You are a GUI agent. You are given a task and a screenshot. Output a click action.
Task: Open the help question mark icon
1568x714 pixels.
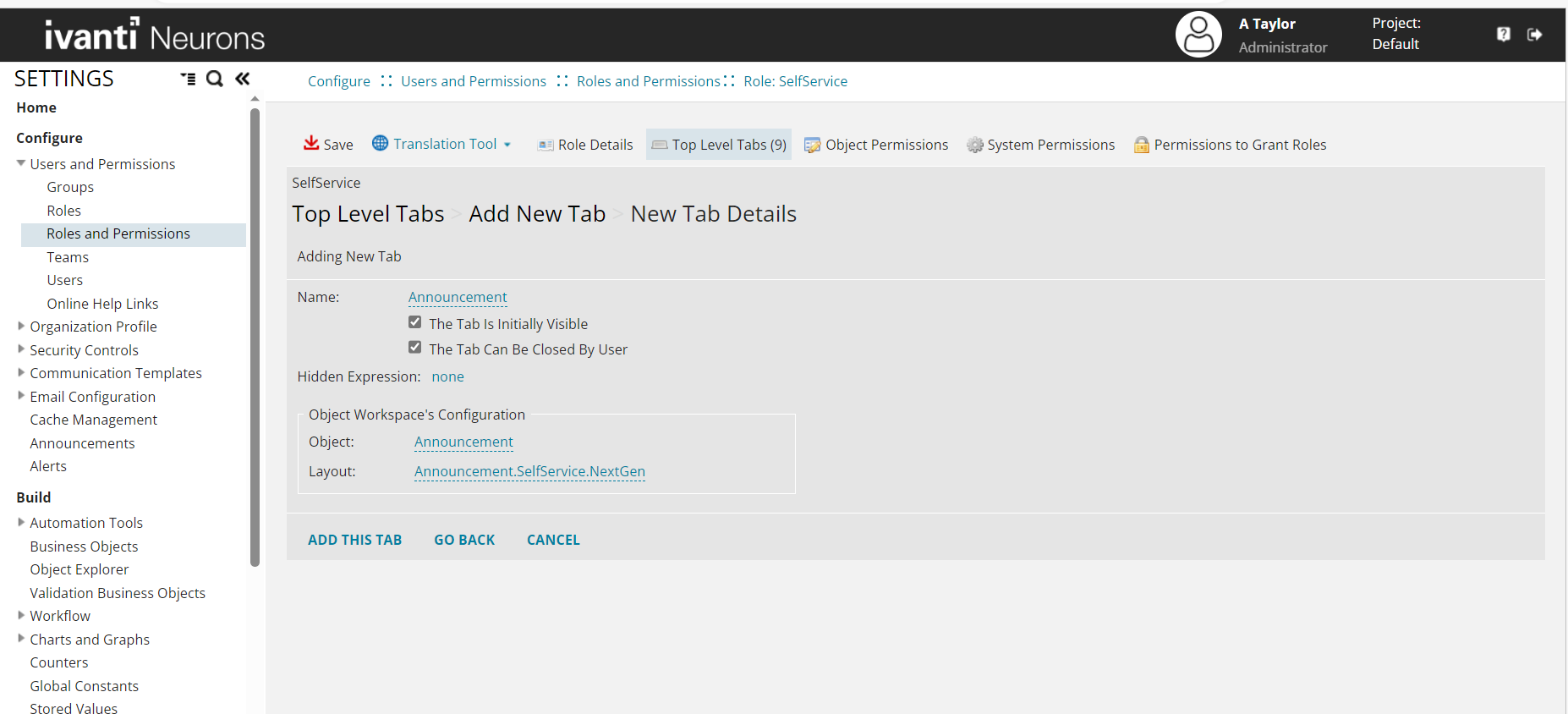click(1503, 35)
